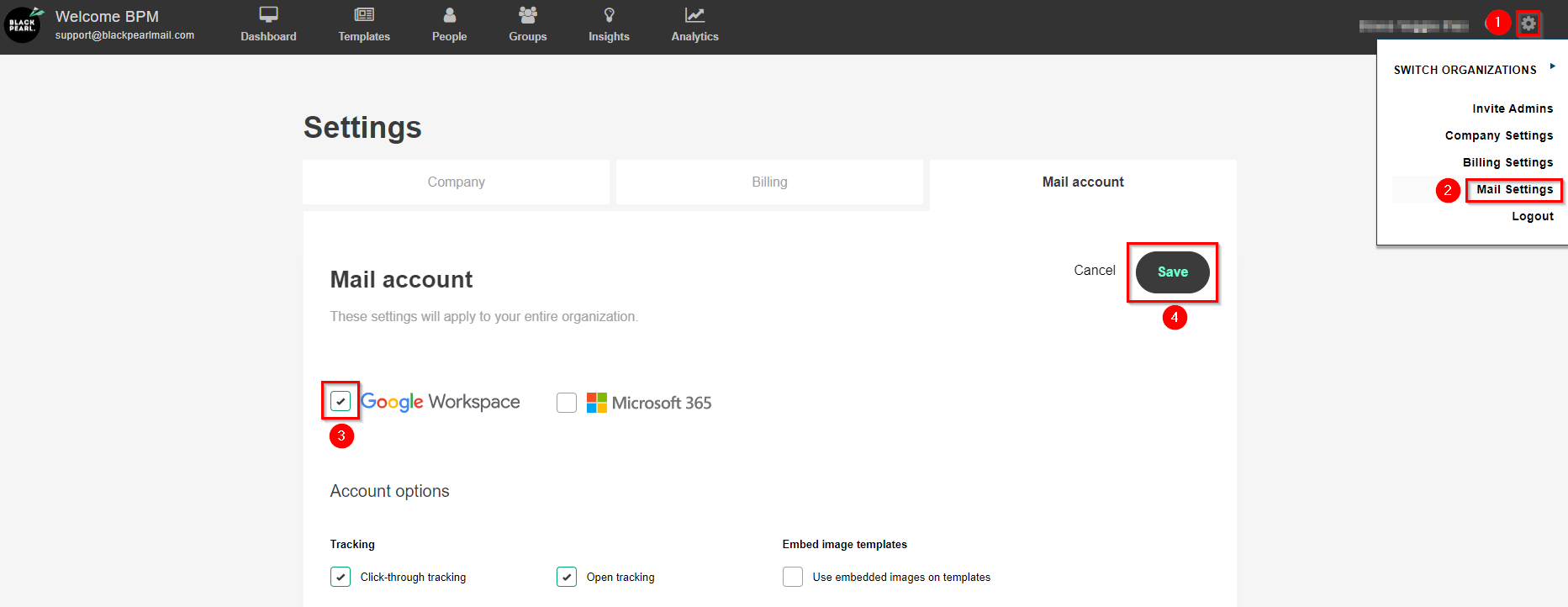Enable the Microsoft 365 checkbox
This screenshot has width=1568, height=607.
pos(567,403)
